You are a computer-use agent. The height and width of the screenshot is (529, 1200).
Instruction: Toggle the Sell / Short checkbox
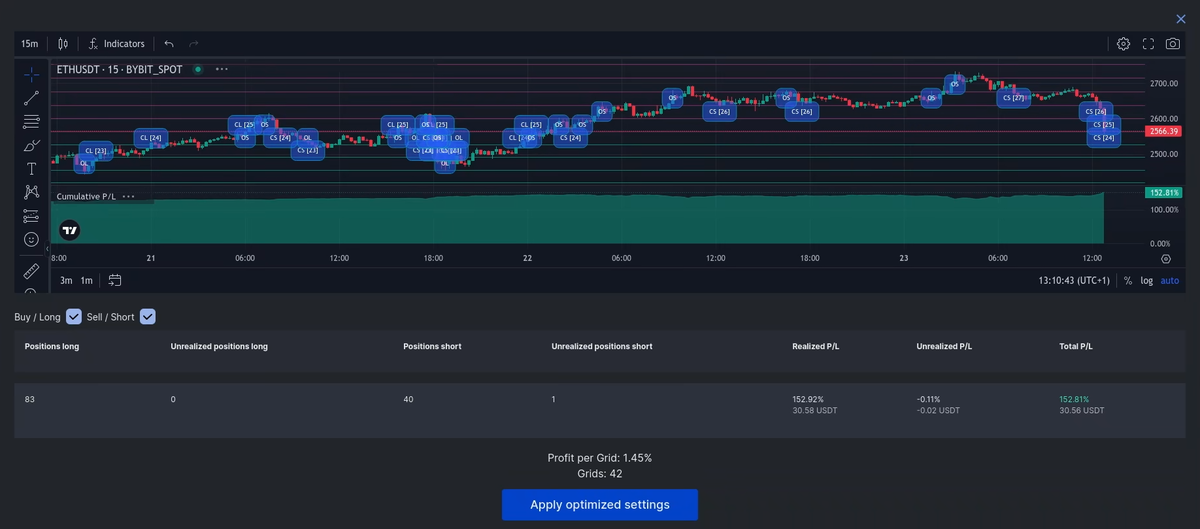pyautogui.click(x=148, y=317)
